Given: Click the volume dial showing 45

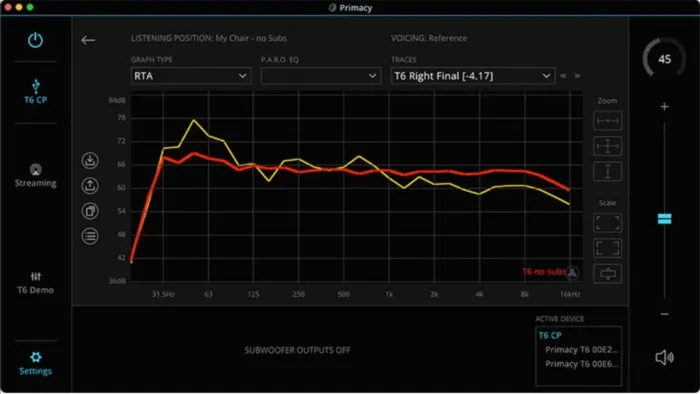Looking at the screenshot, I should [x=664, y=59].
